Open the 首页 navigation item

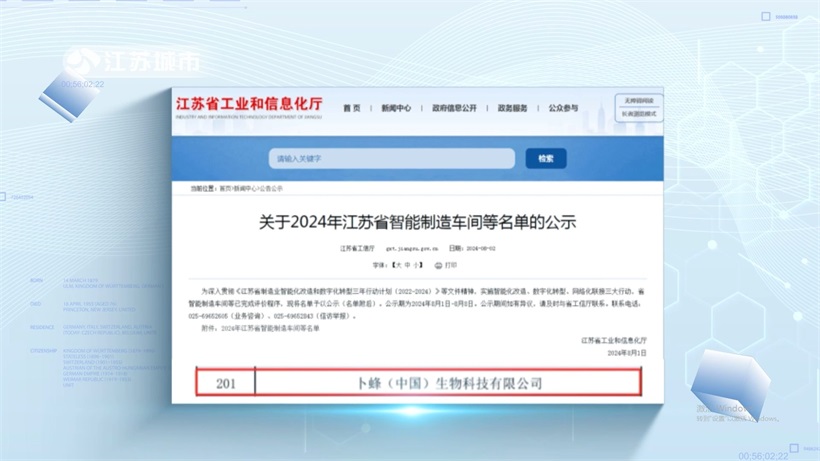click(352, 108)
